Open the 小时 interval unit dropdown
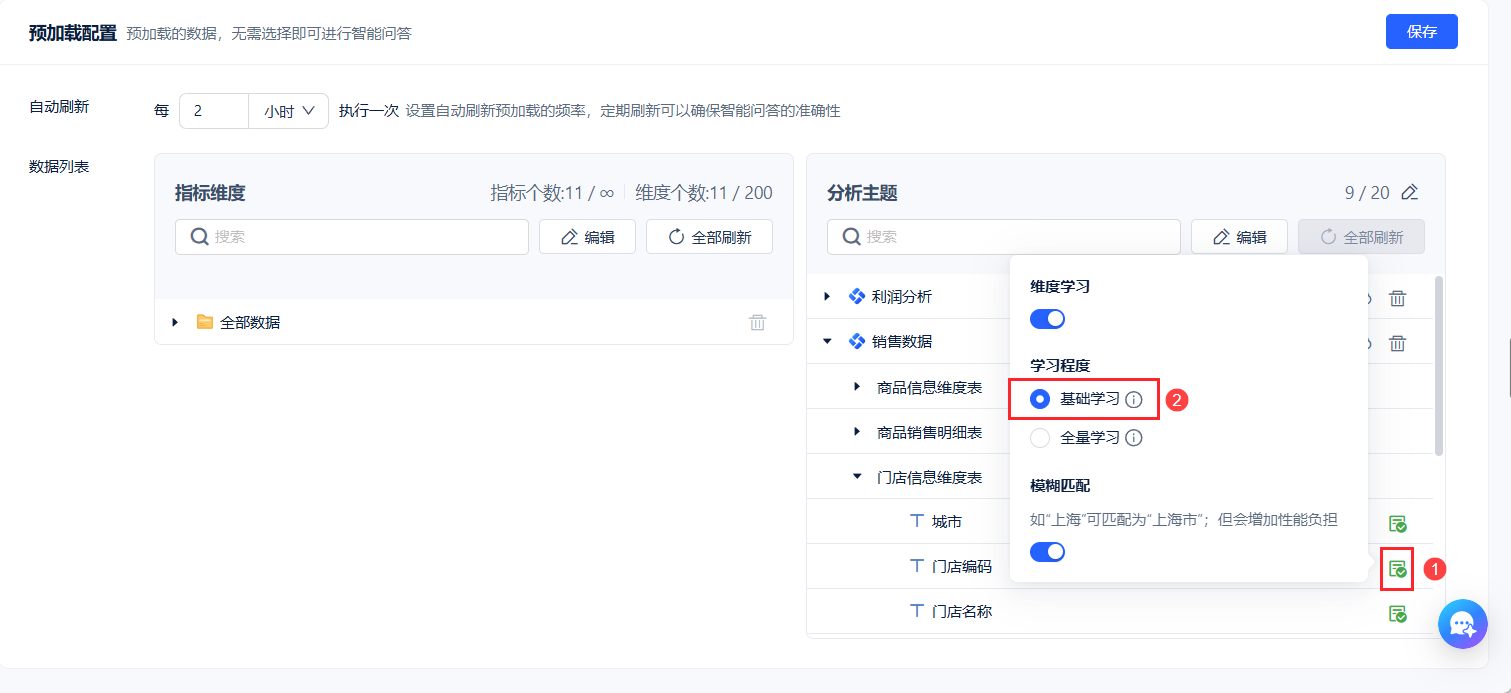Image resolution: width=1511 pixels, height=693 pixels. (289, 112)
